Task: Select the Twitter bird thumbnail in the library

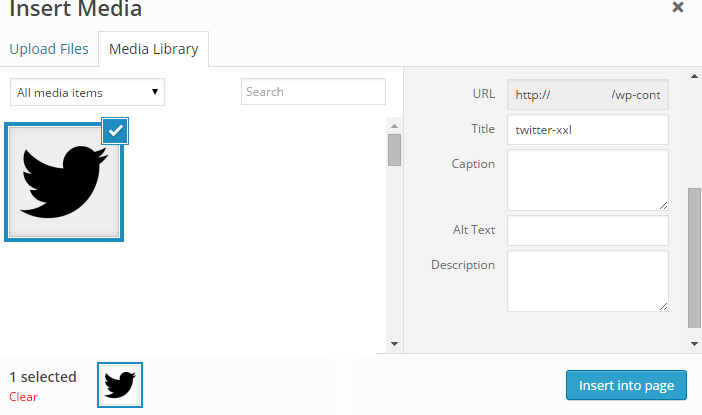Action: coord(64,182)
